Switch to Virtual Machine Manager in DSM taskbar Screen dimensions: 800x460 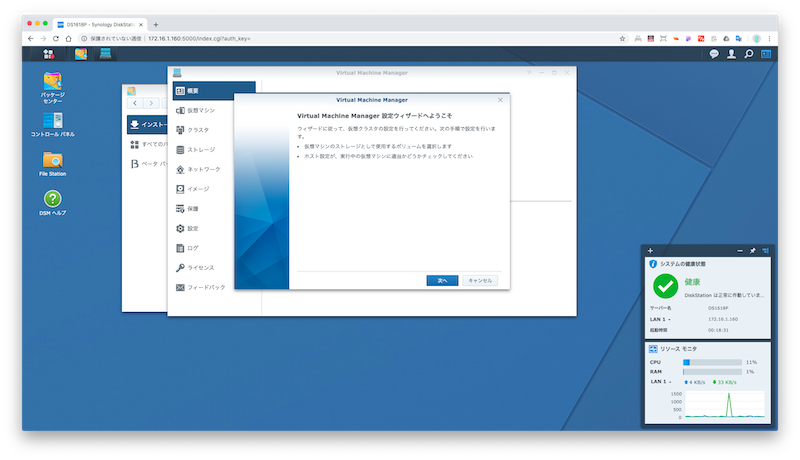coord(106,54)
